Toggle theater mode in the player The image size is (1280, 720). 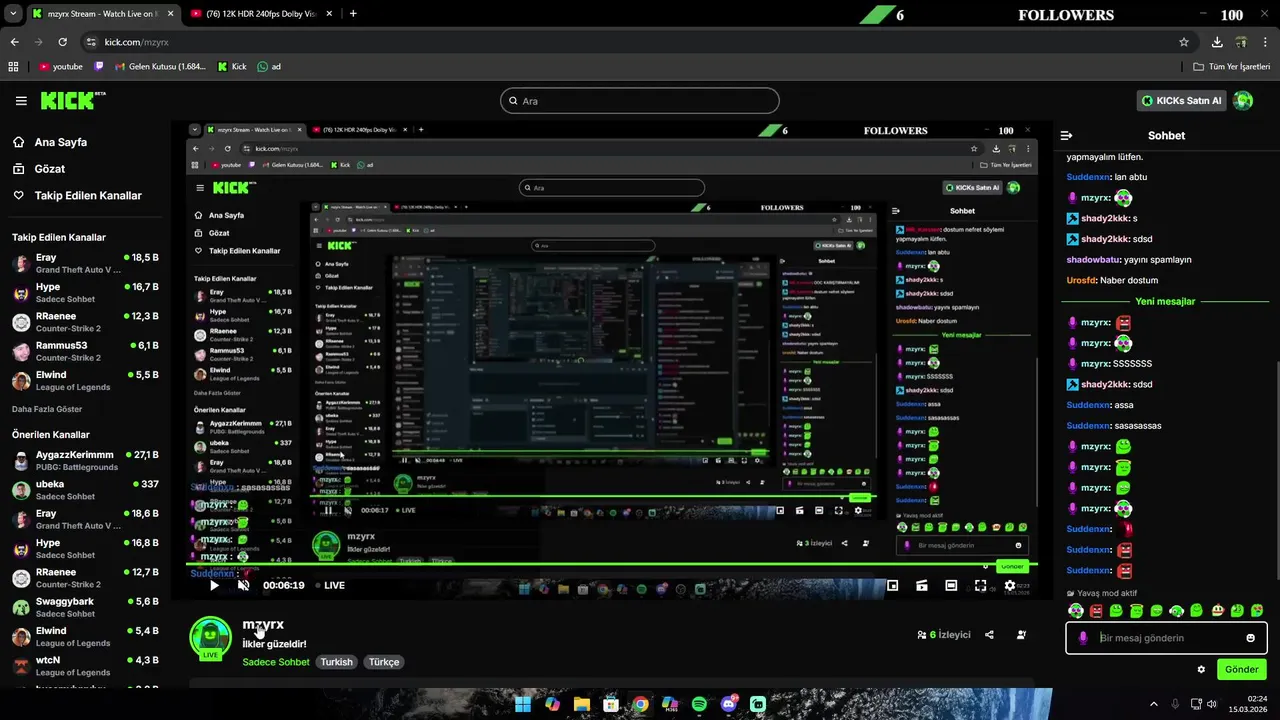[951, 586]
